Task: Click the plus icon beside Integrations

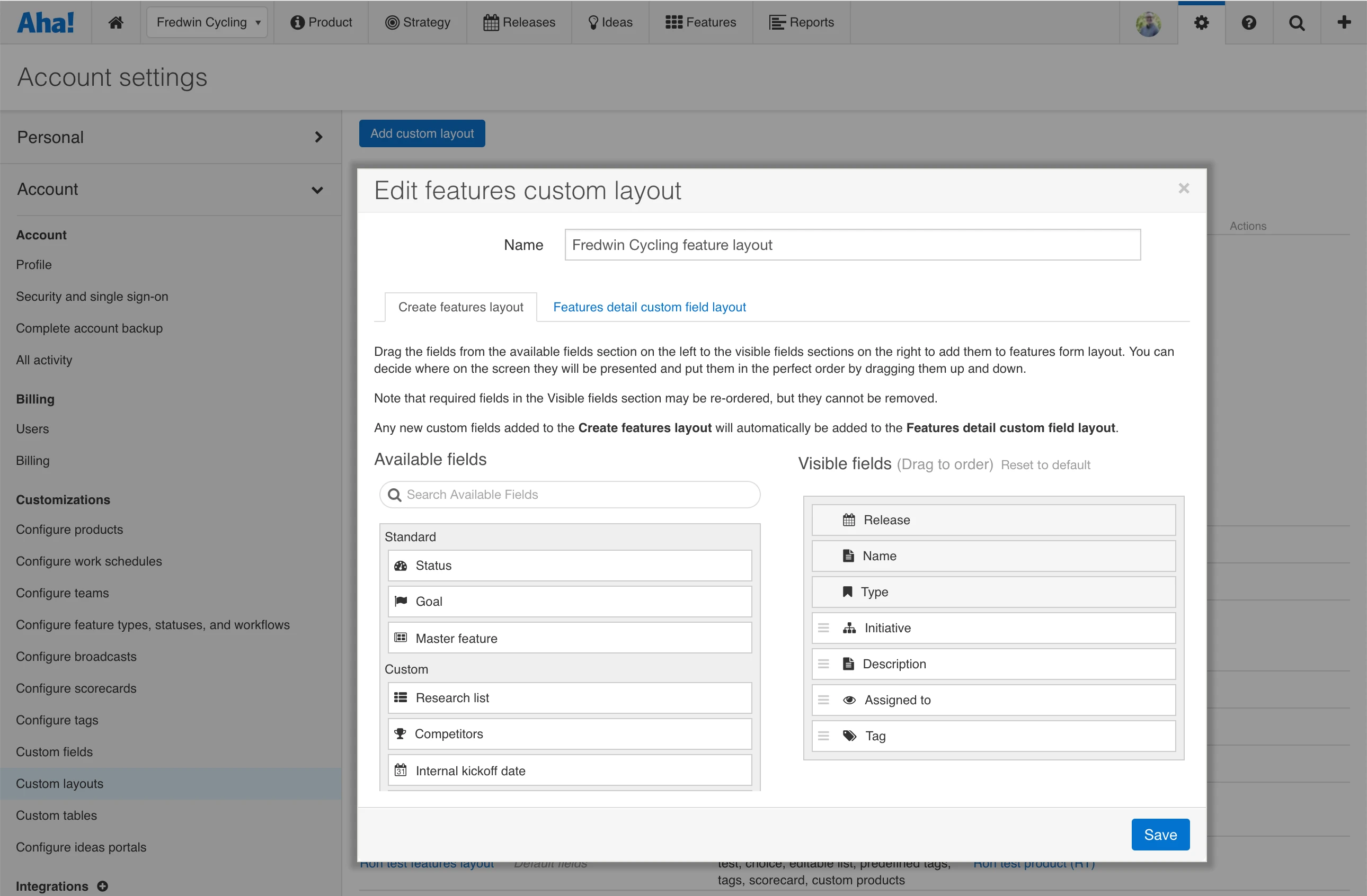Action: pyautogui.click(x=102, y=885)
